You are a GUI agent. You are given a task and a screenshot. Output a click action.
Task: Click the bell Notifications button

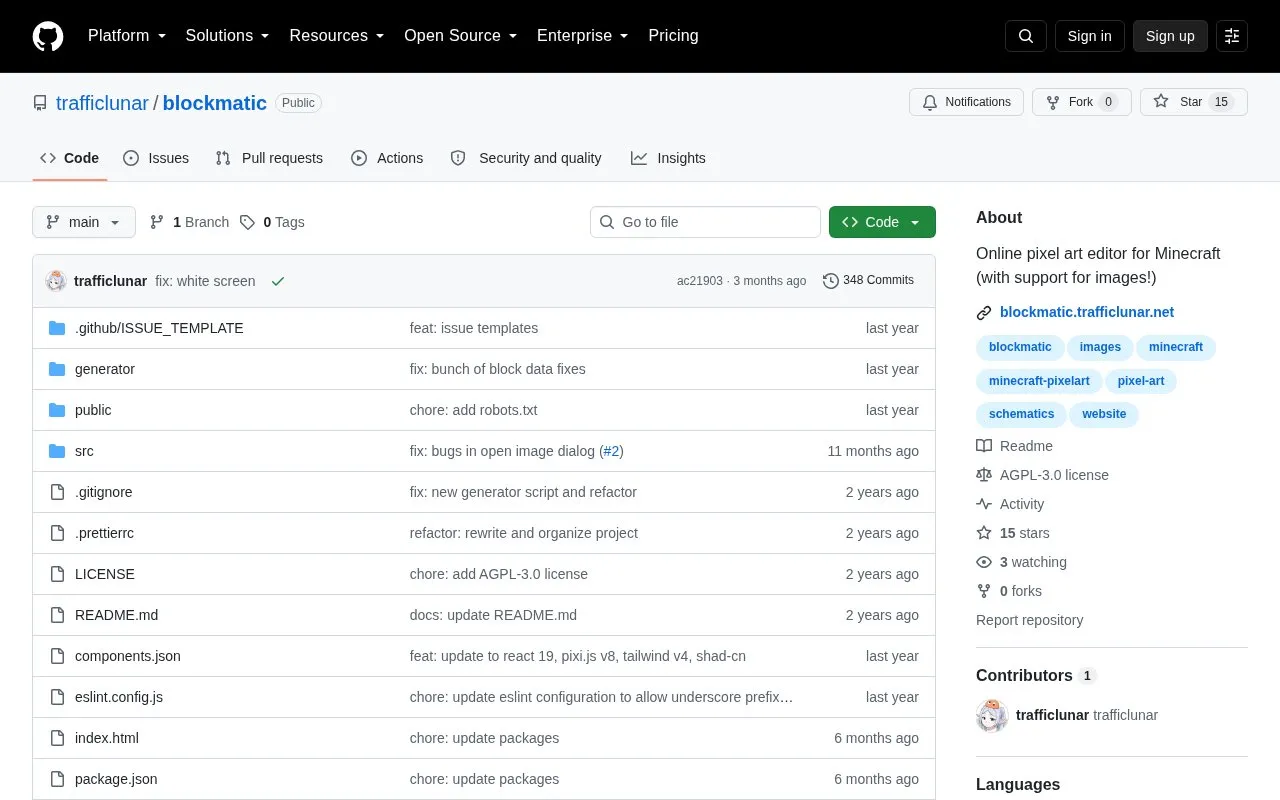966,102
